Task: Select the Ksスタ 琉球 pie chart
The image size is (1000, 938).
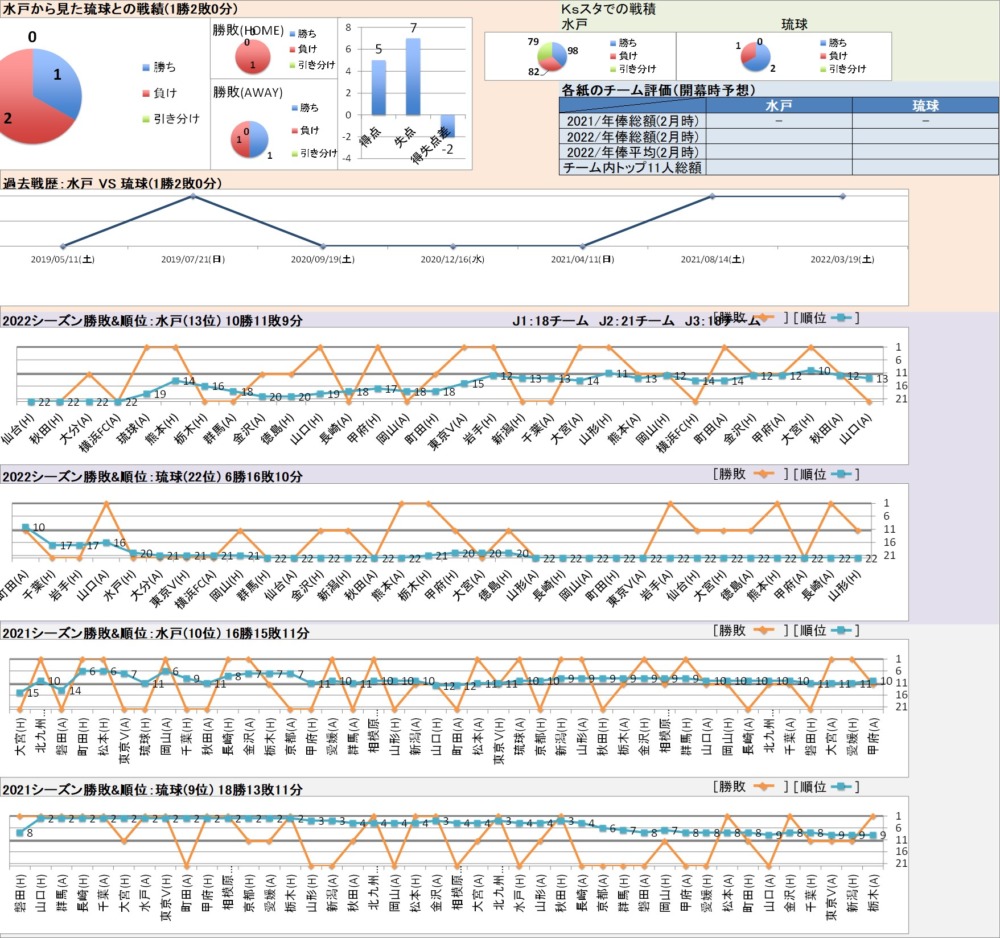Action: point(756,57)
